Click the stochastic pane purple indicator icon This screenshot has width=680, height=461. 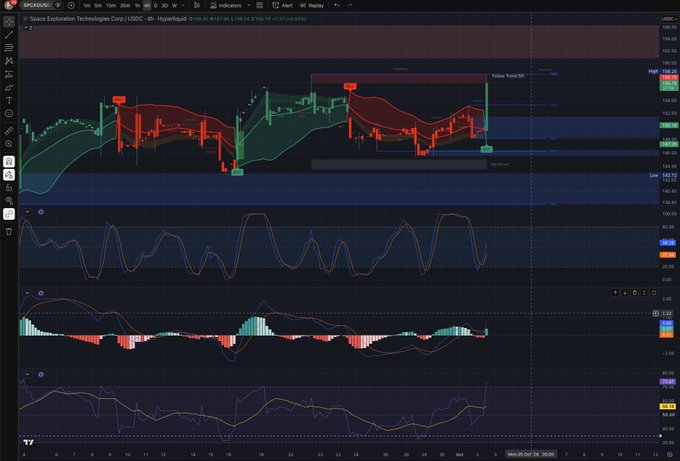pyautogui.click(x=41, y=212)
